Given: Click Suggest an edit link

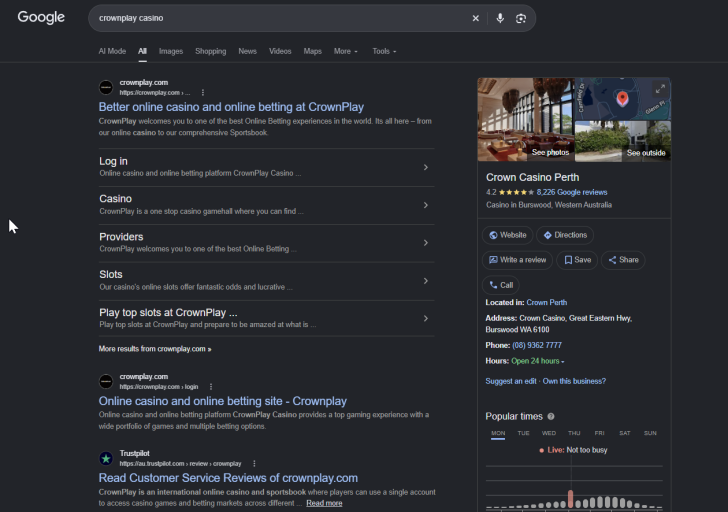Looking at the screenshot, I should 511,381.
